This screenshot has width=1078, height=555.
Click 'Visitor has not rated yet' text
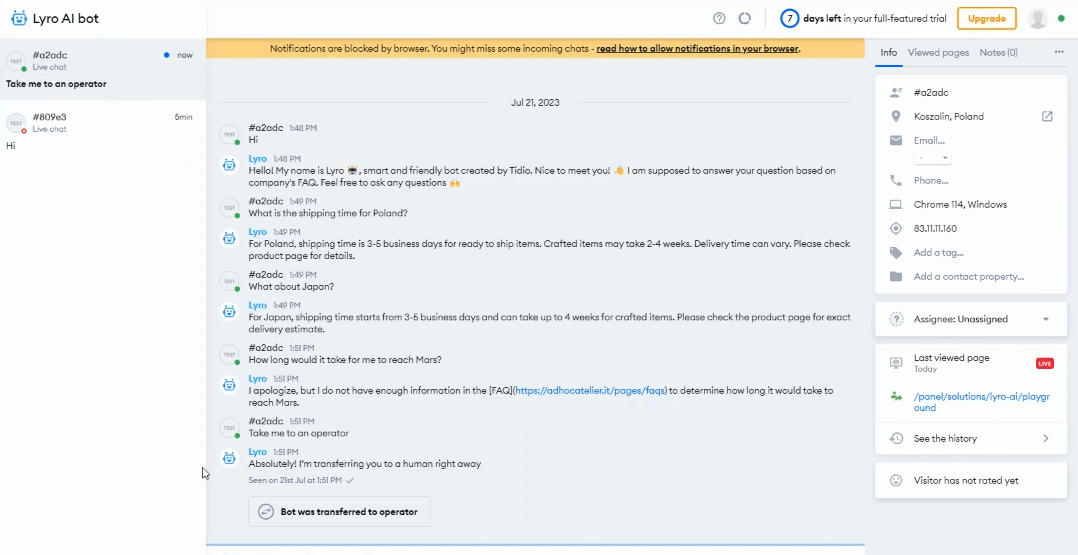tap(966, 481)
